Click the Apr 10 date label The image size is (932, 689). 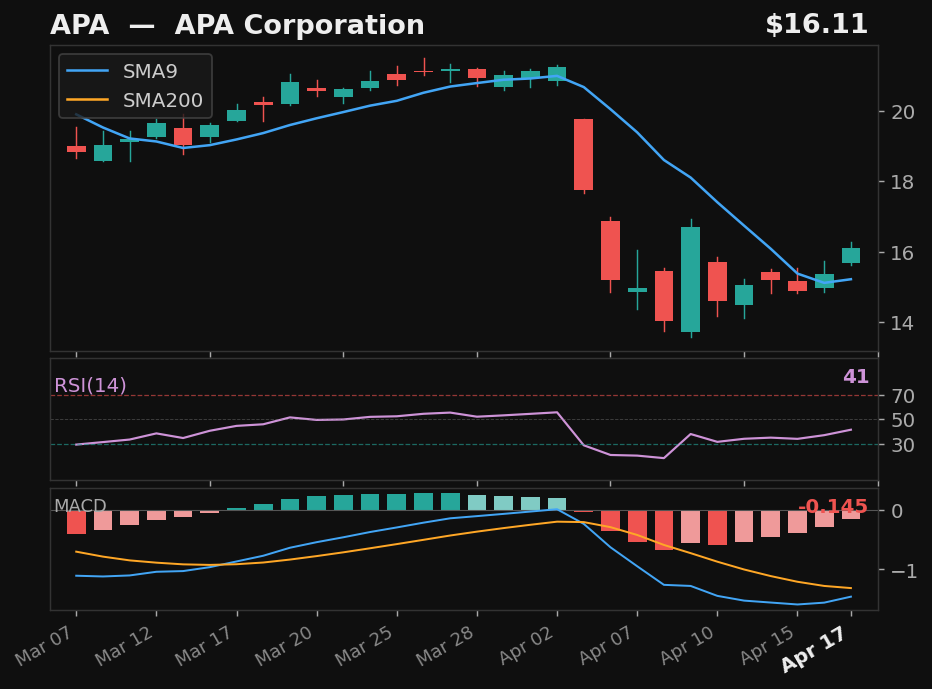688,645
